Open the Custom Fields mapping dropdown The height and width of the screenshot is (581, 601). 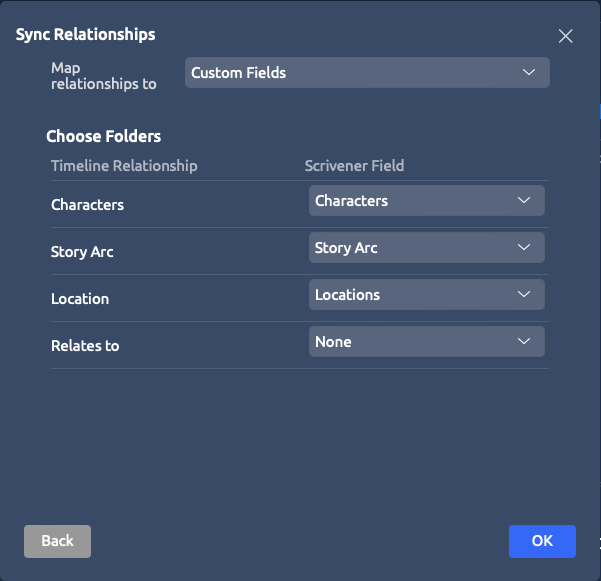click(x=367, y=72)
